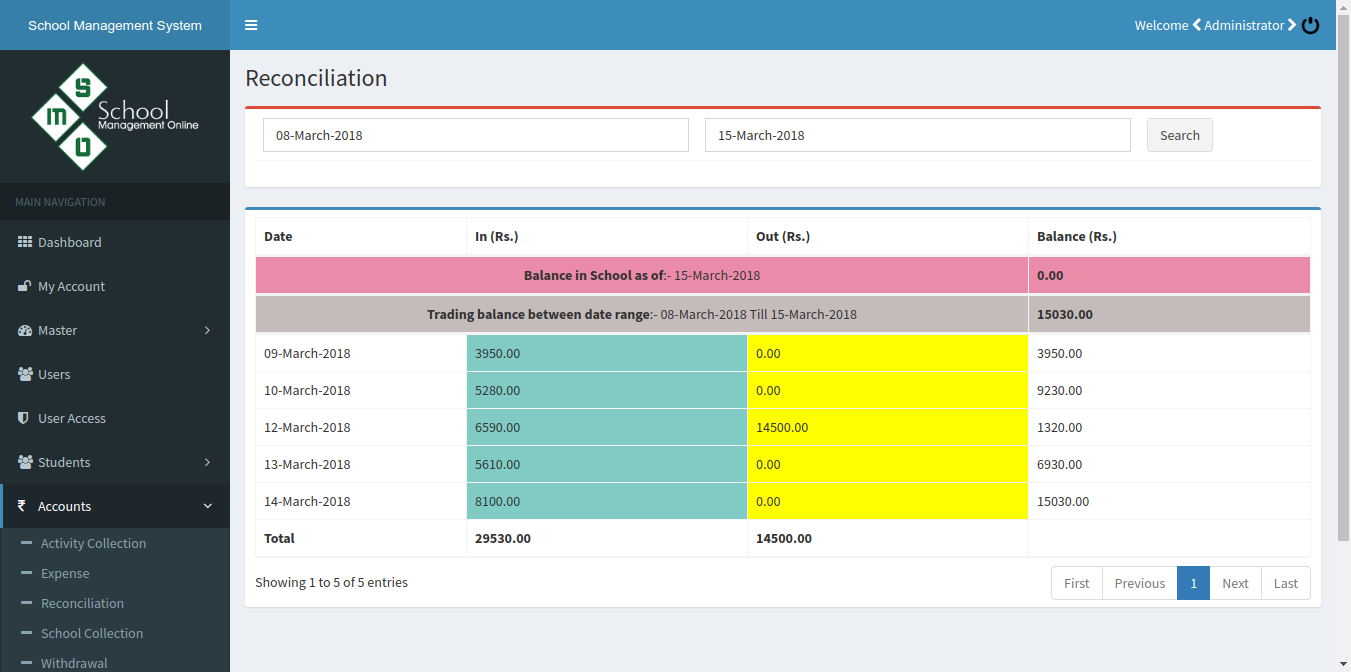The image size is (1351, 672).
Task: Expand the Master menu chevron
Action: [x=207, y=330]
